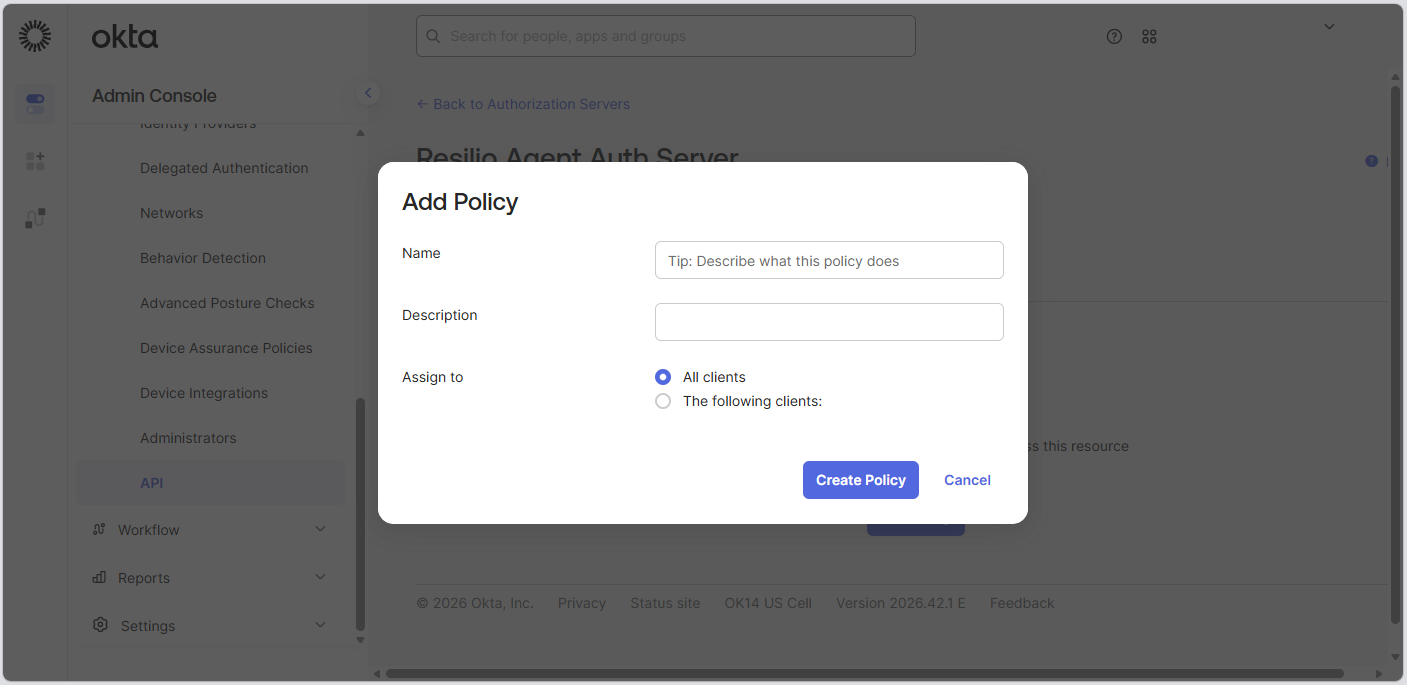
Task: Open the Privacy footer link
Action: coord(582,603)
